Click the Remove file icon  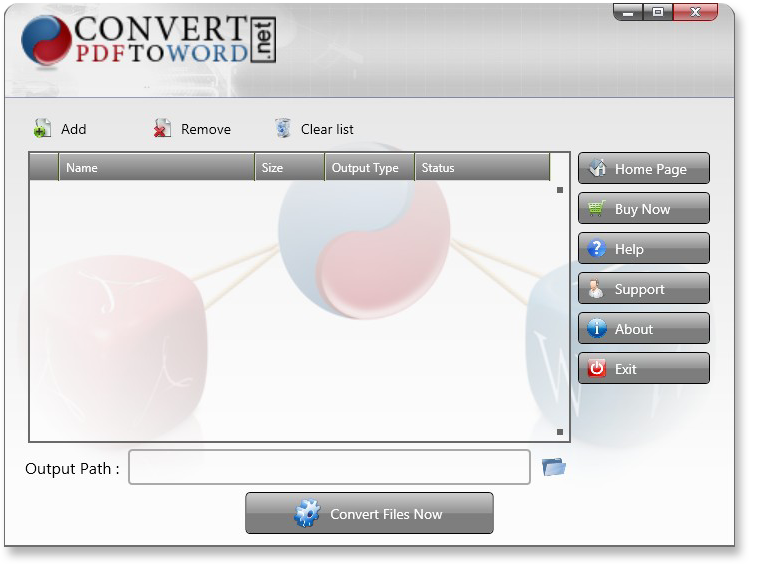pos(162,129)
